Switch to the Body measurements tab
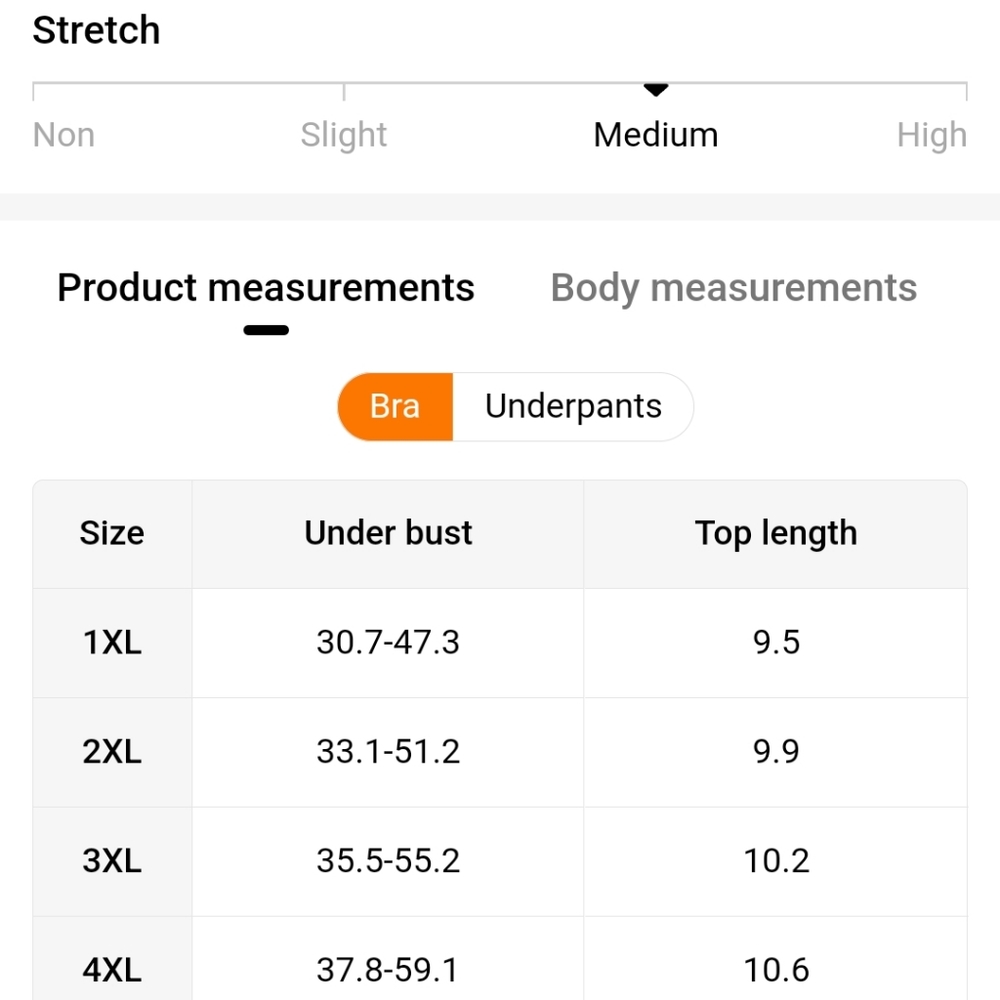 pyautogui.click(x=733, y=288)
